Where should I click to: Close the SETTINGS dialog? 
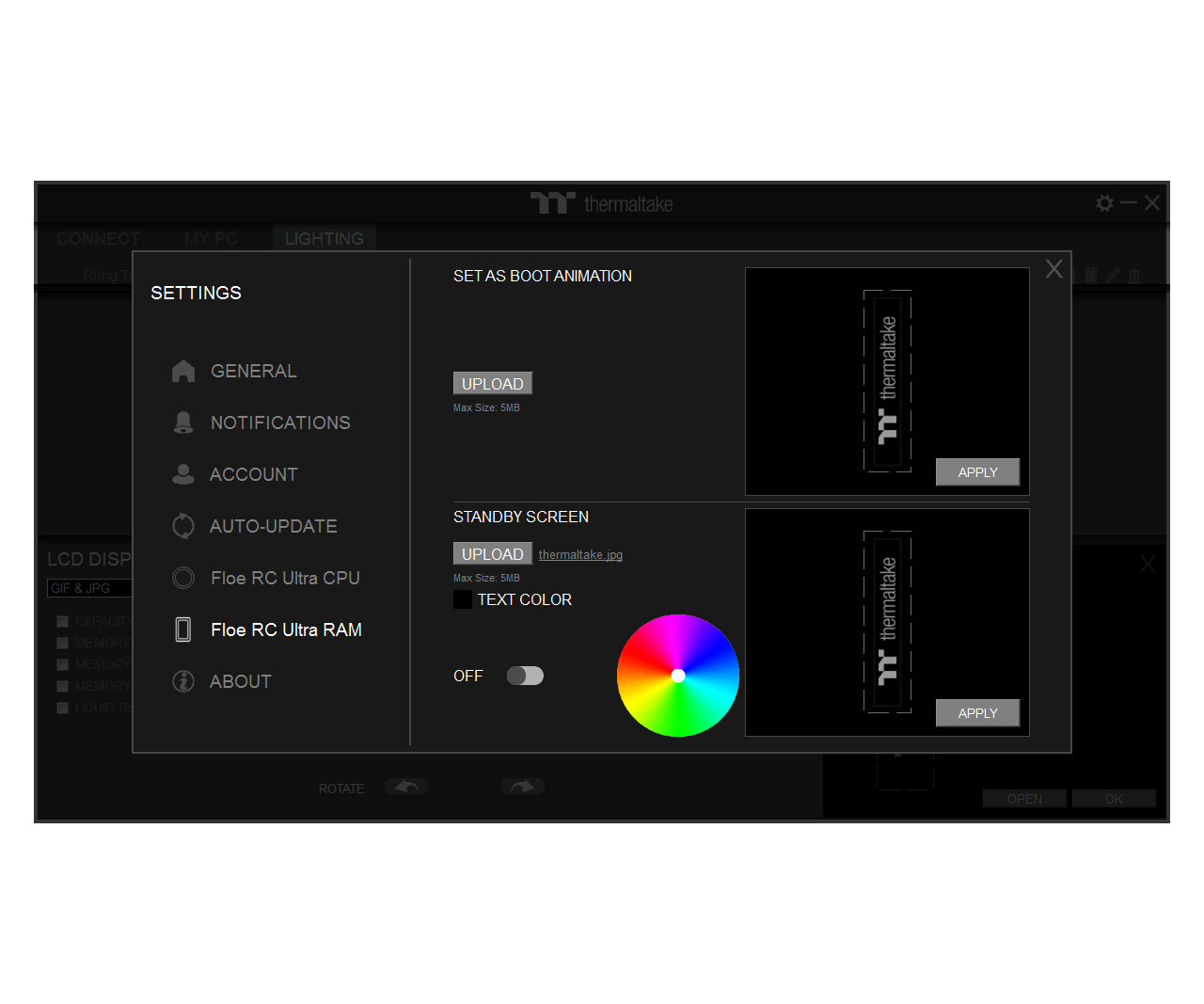(1054, 269)
